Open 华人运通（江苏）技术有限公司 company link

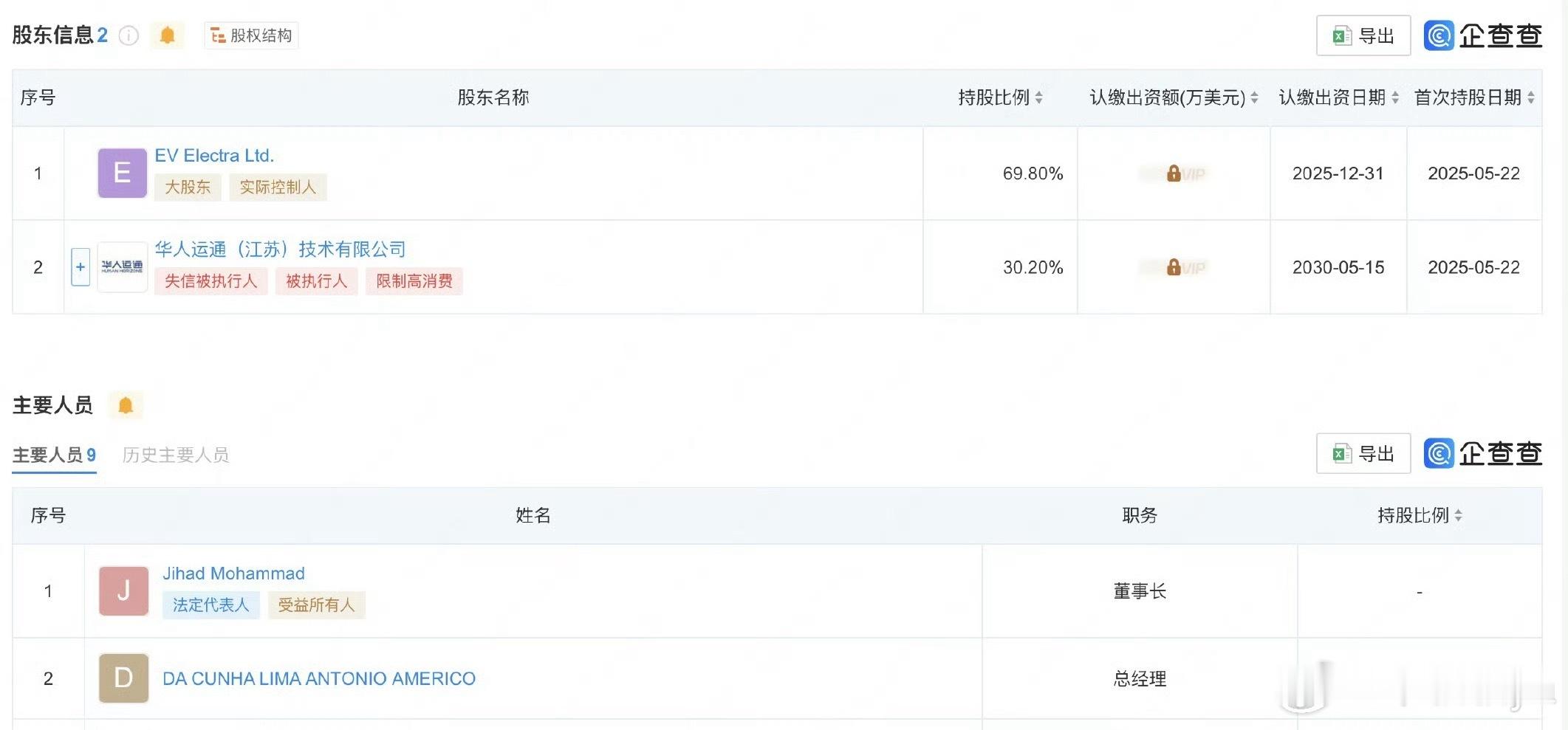pos(280,249)
